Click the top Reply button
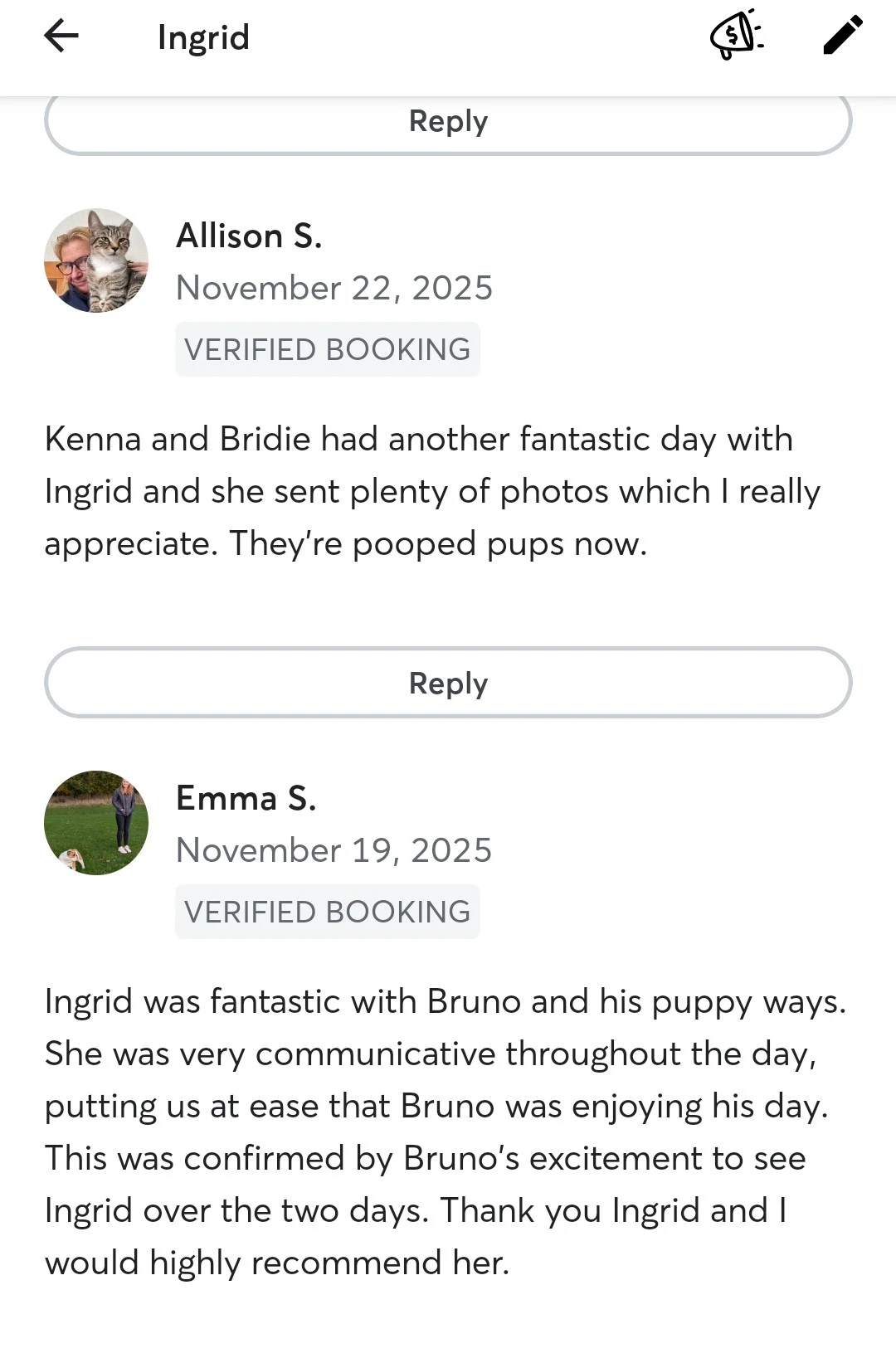This screenshot has height=1358, width=896. pos(448,122)
